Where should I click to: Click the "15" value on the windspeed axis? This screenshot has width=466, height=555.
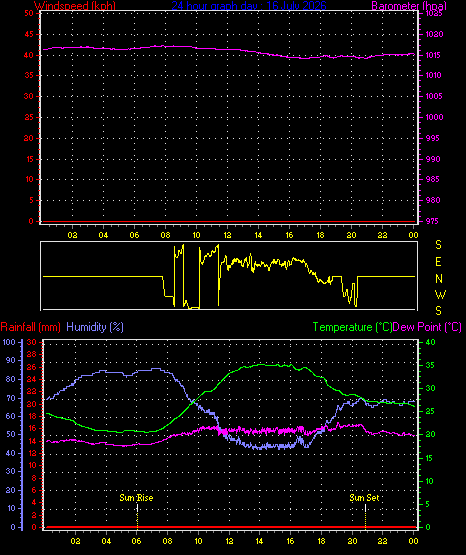click(29, 159)
